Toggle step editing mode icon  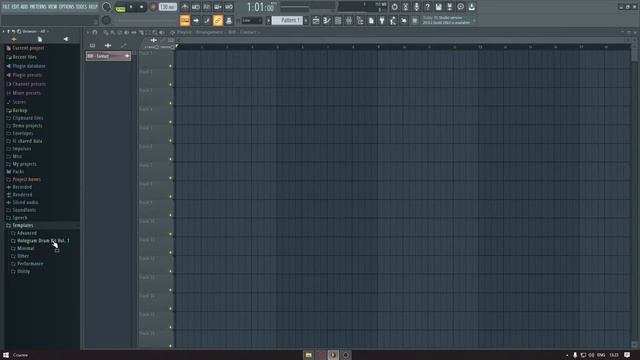[207, 20]
